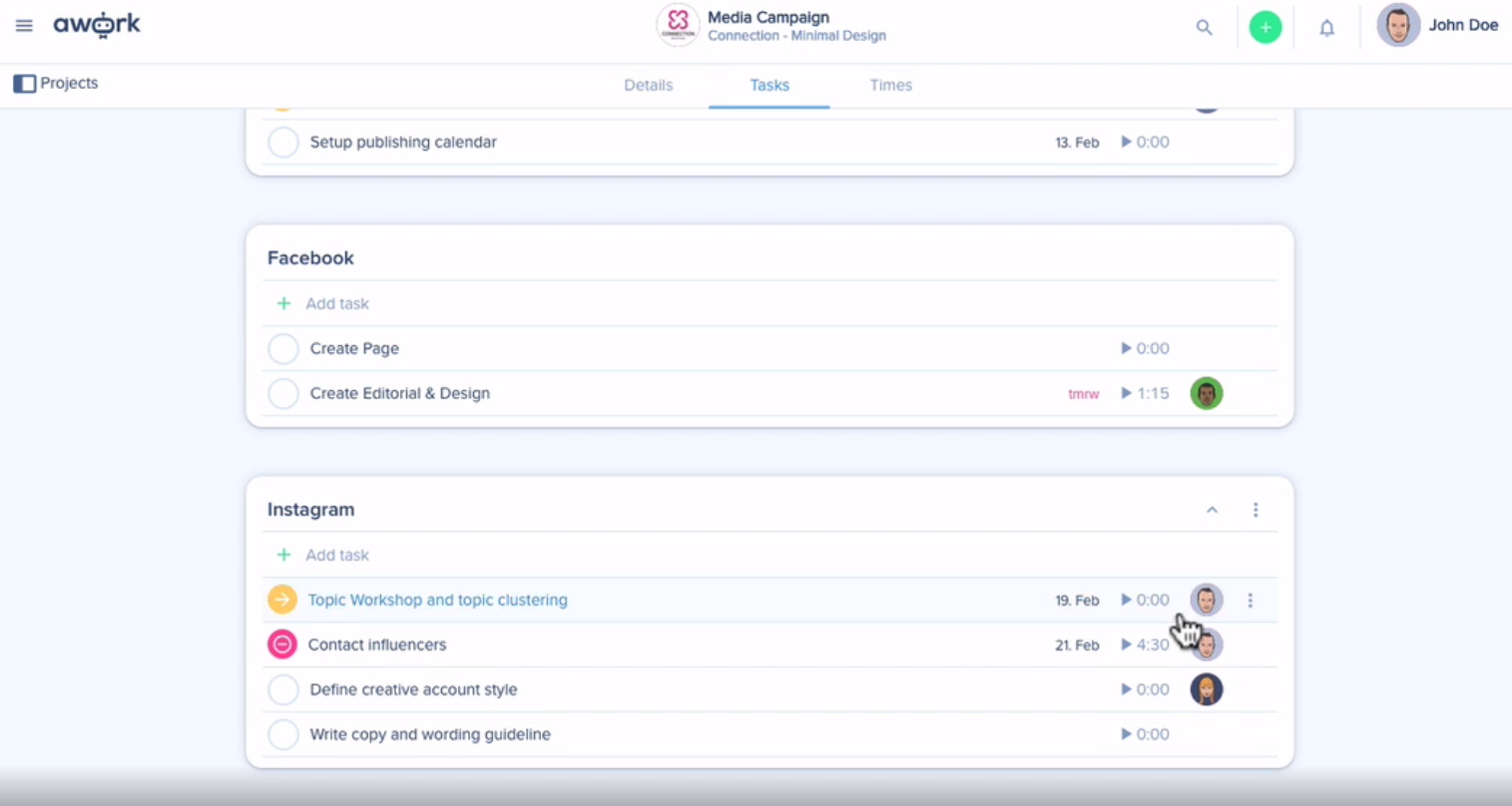Screen dimensions: 1512x806
Task: Toggle the Projects sidebar panel icon
Action: 24,84
